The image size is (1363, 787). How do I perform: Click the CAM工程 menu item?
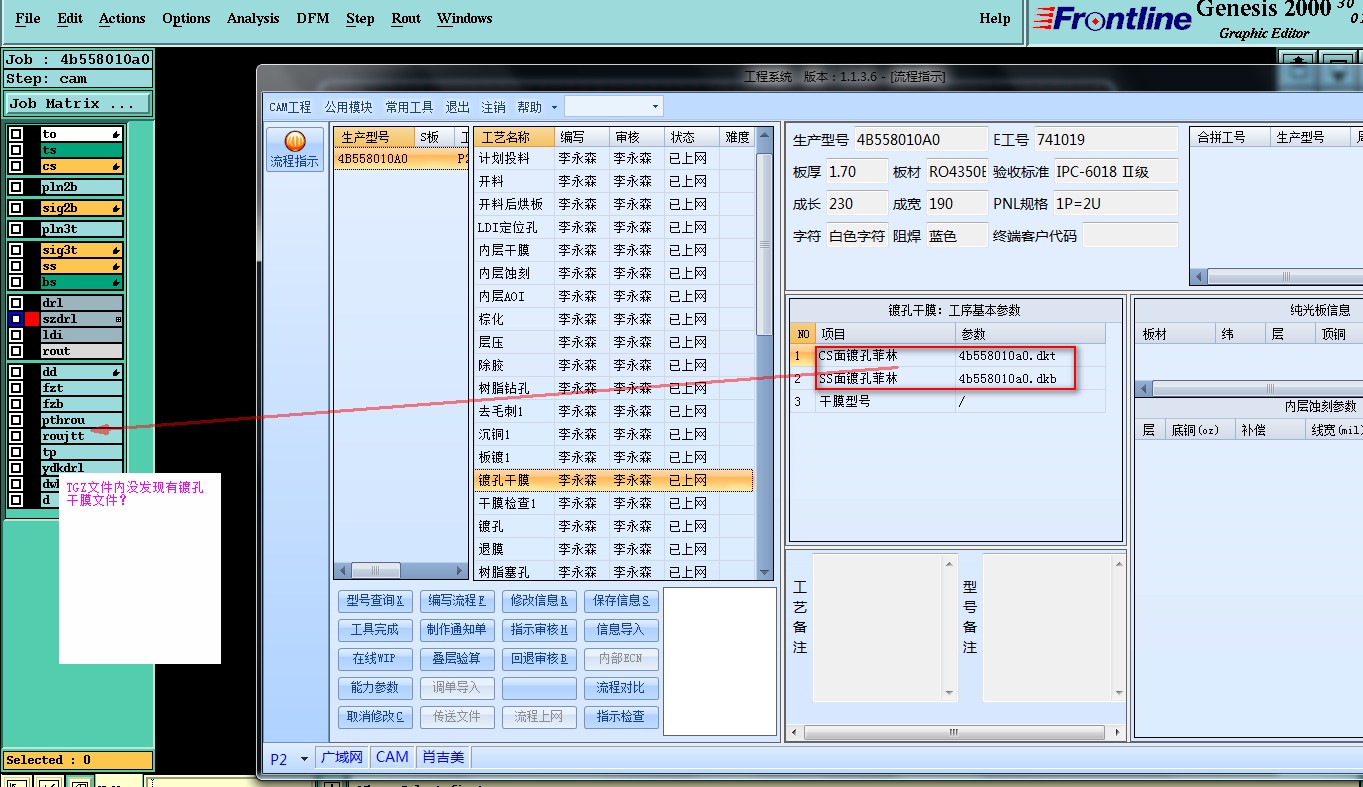[290, 107]
